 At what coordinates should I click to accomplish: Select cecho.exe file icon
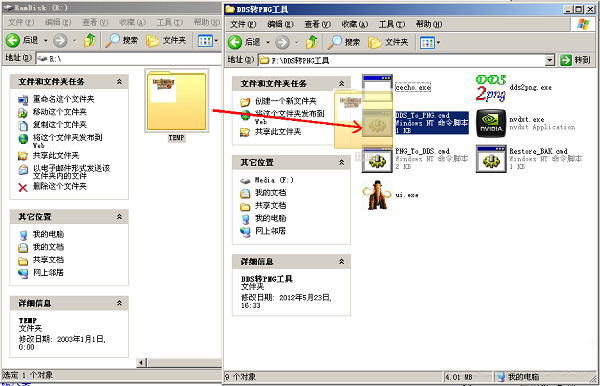coord(377,87)
